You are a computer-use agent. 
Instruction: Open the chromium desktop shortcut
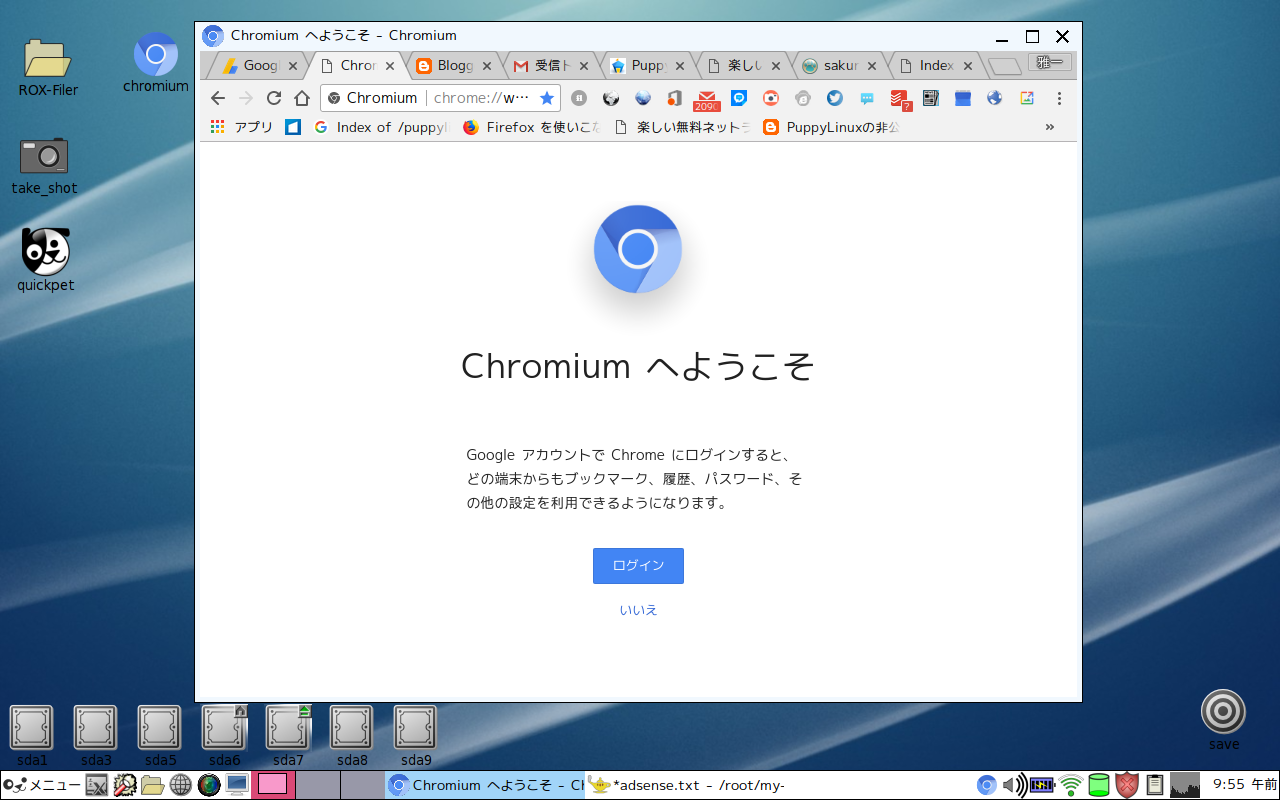pyautogui.click(x=156, y=63)
